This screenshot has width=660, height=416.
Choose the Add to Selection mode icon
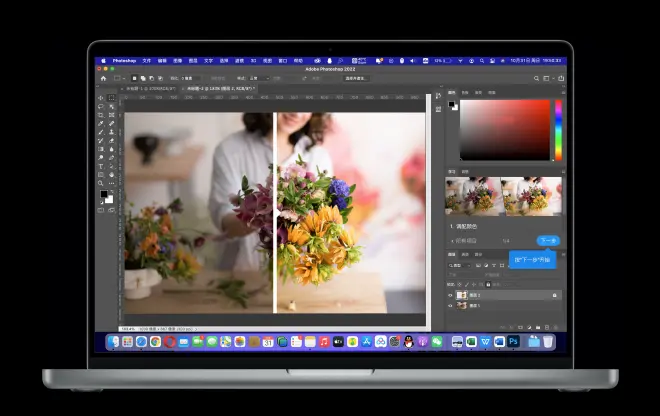tap(143, 78)
